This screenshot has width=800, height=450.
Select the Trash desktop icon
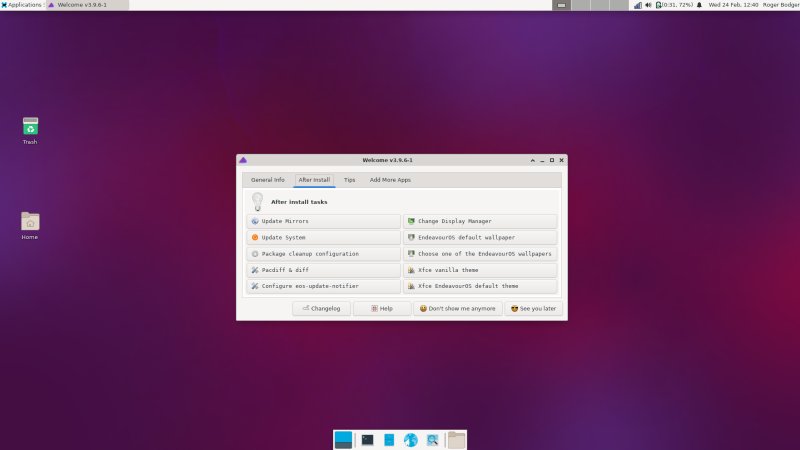click(30, 131)
